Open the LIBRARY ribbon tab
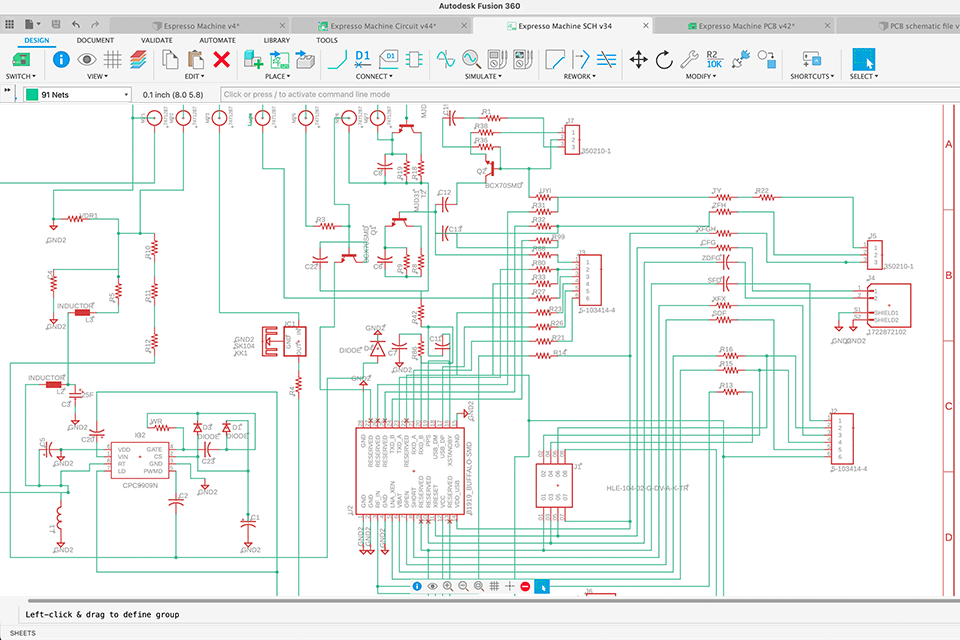This screenshot has height=640, width=960. tap(277, 40)
